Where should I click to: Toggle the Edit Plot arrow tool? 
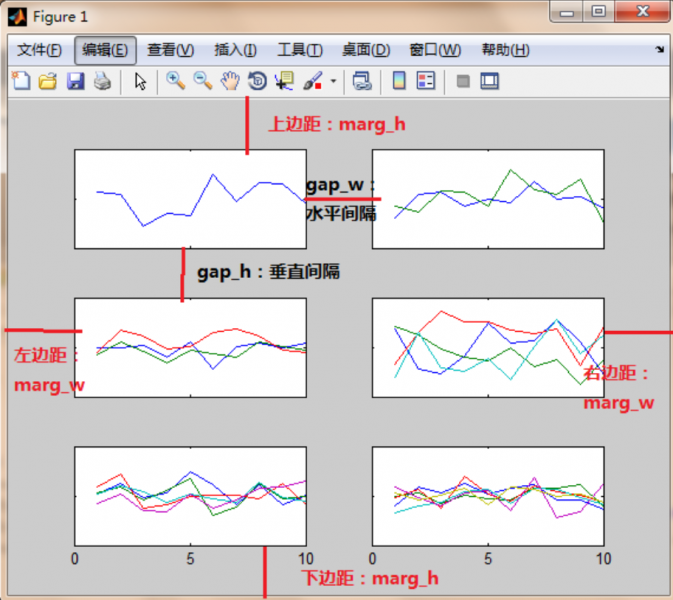140,82
